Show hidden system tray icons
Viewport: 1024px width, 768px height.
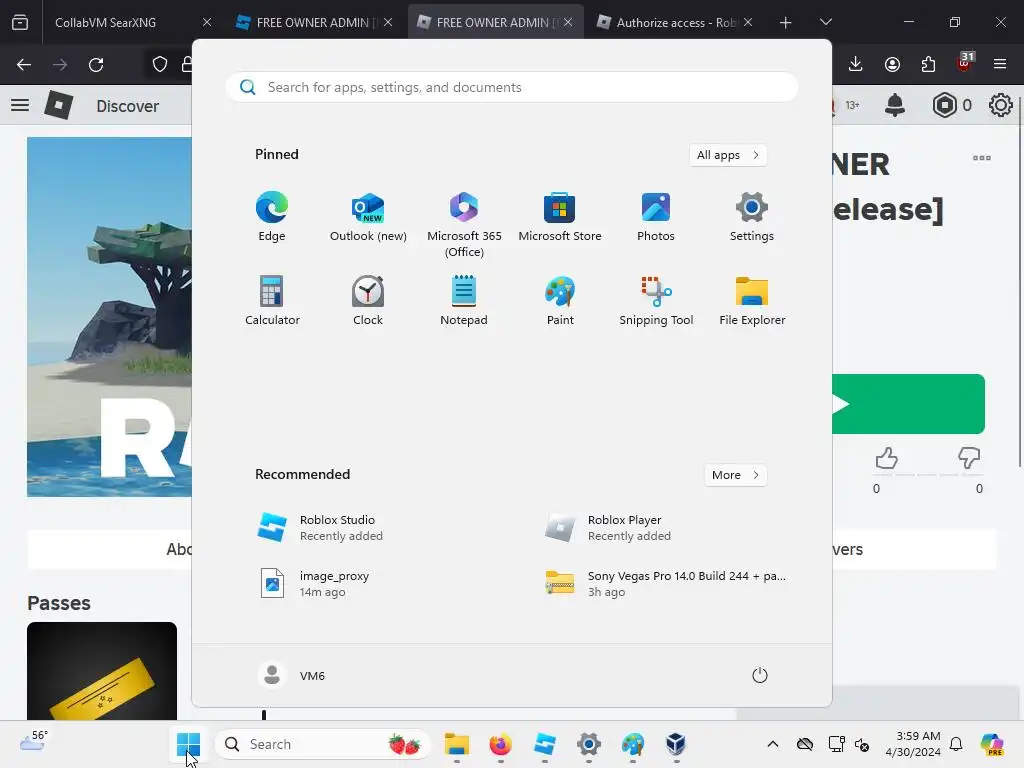[773, 744]
